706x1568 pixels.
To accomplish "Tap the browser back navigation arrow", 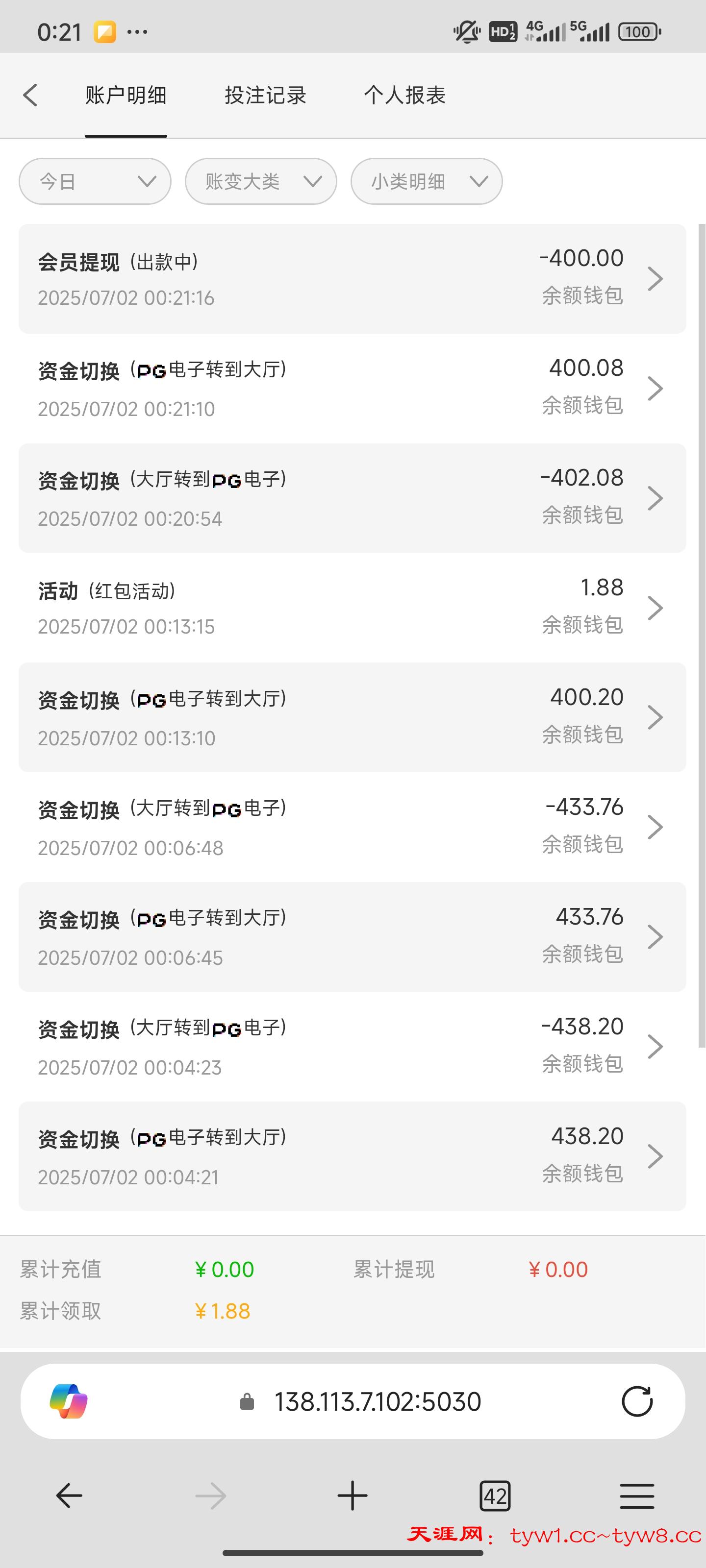I will 69,1495.
